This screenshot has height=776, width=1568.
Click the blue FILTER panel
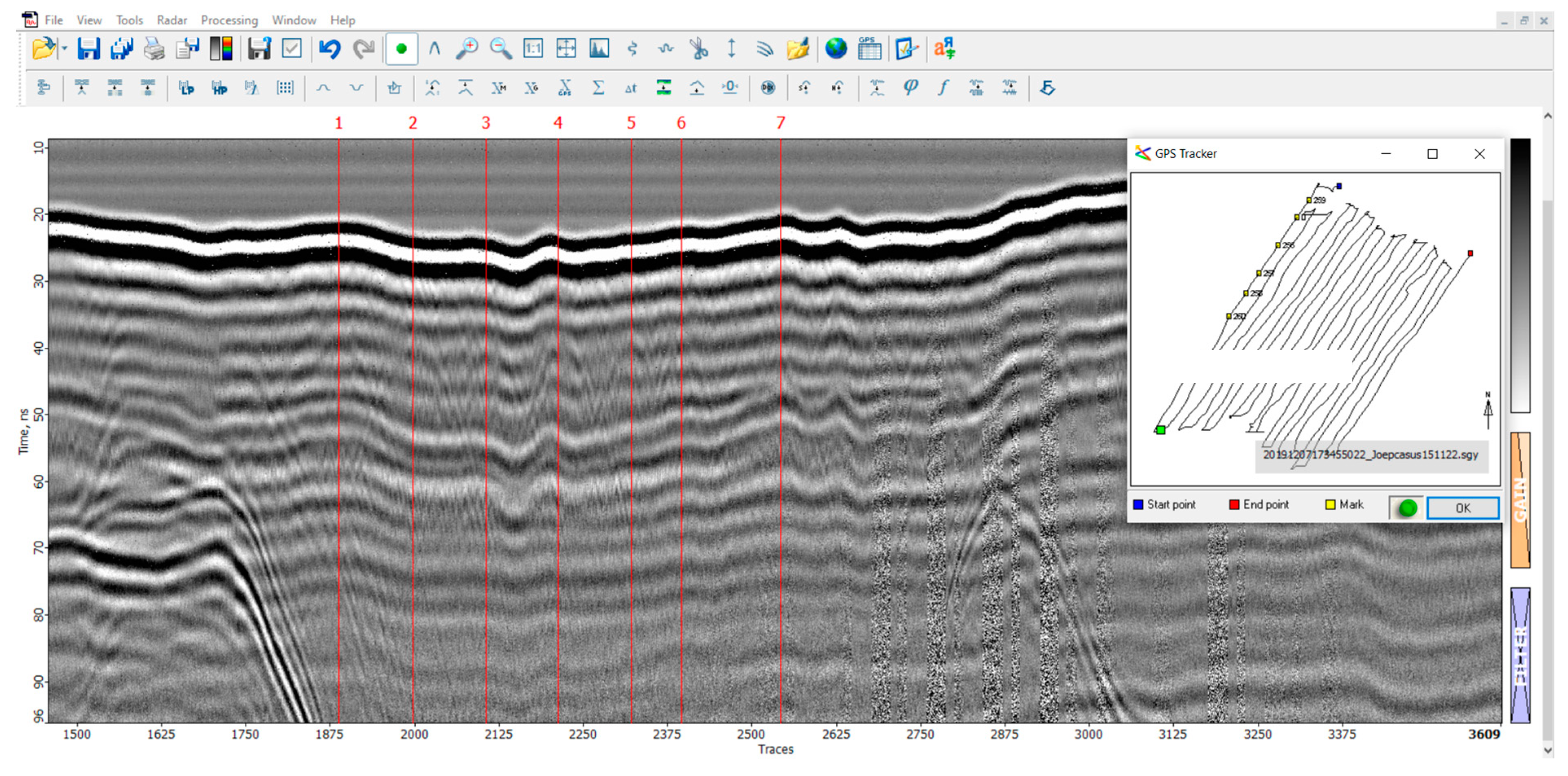pyautogui.click(x=1520, y=655)
